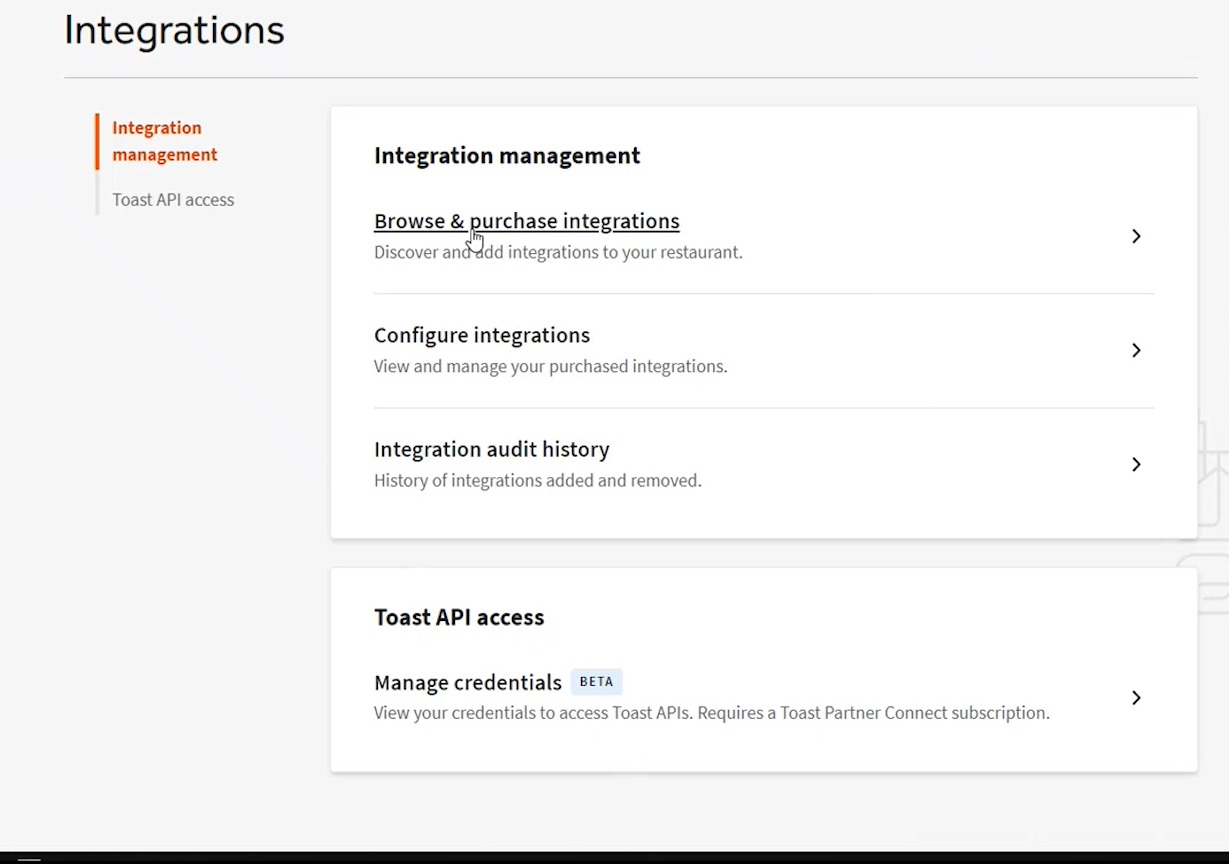
Task: View Integration audit history
Action: 491,449
